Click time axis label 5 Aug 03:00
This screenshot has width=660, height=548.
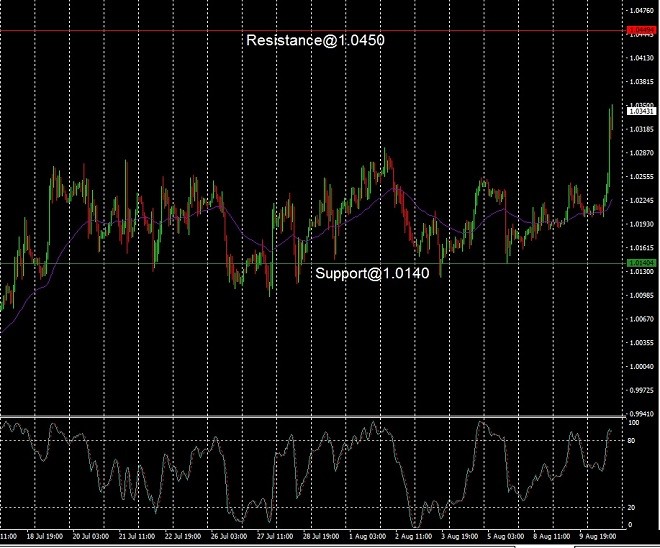click(x=506, y=537)
